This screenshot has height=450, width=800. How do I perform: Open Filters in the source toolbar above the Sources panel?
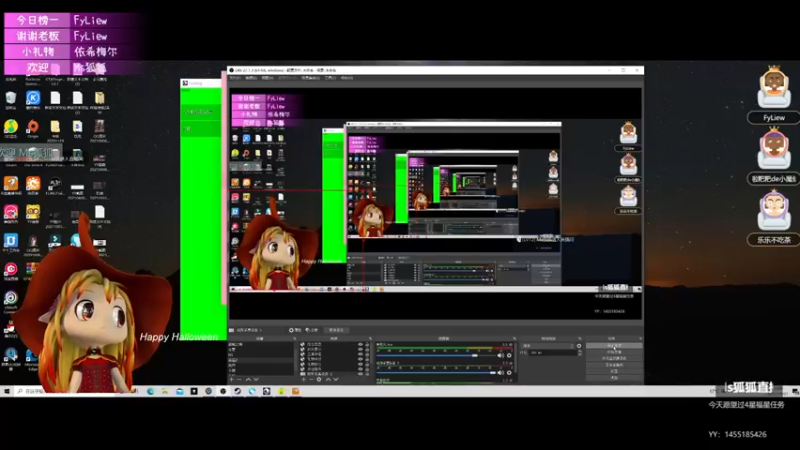311,330
